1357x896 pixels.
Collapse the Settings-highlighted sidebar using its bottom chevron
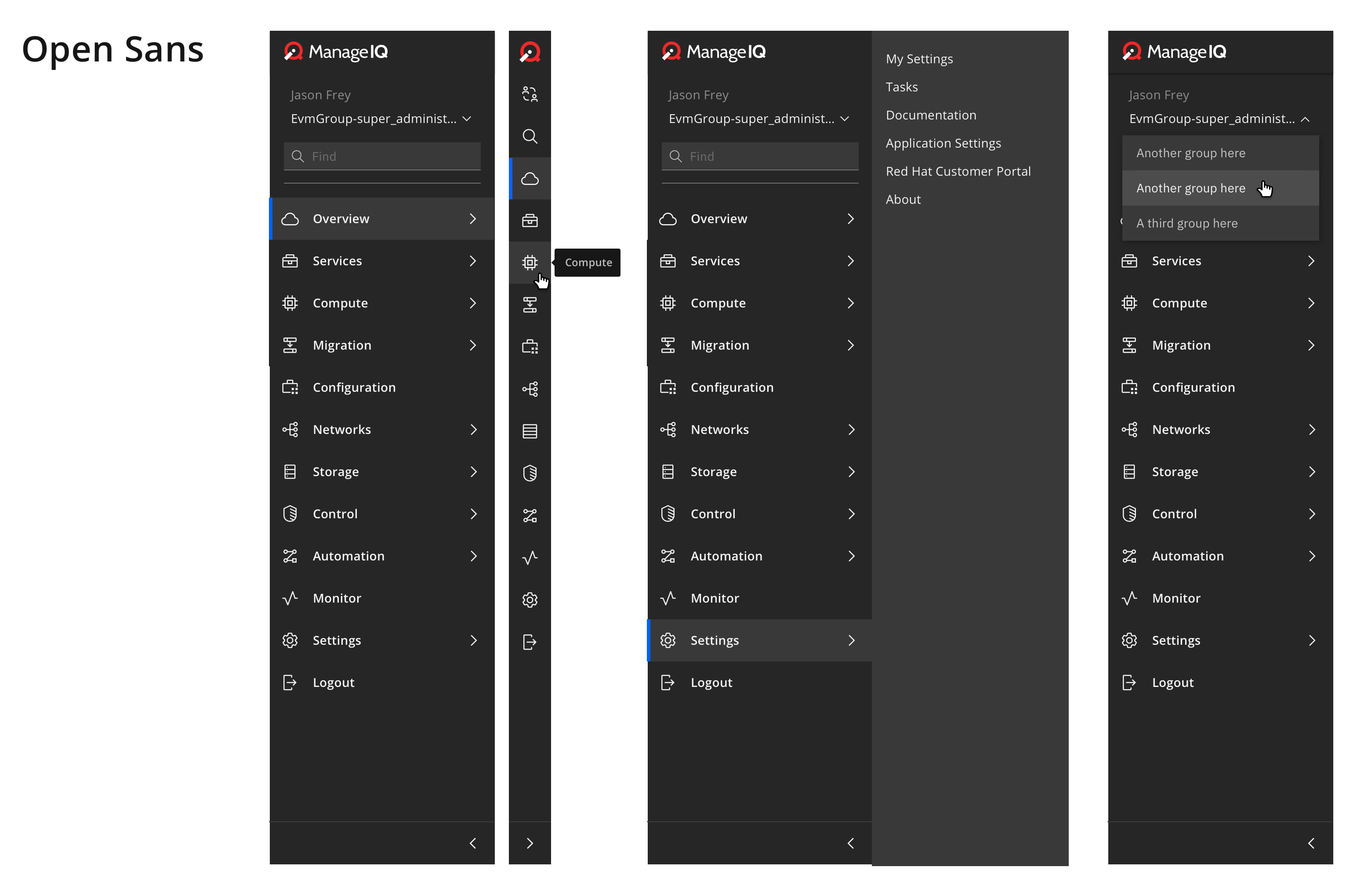(x=850, y=843)
